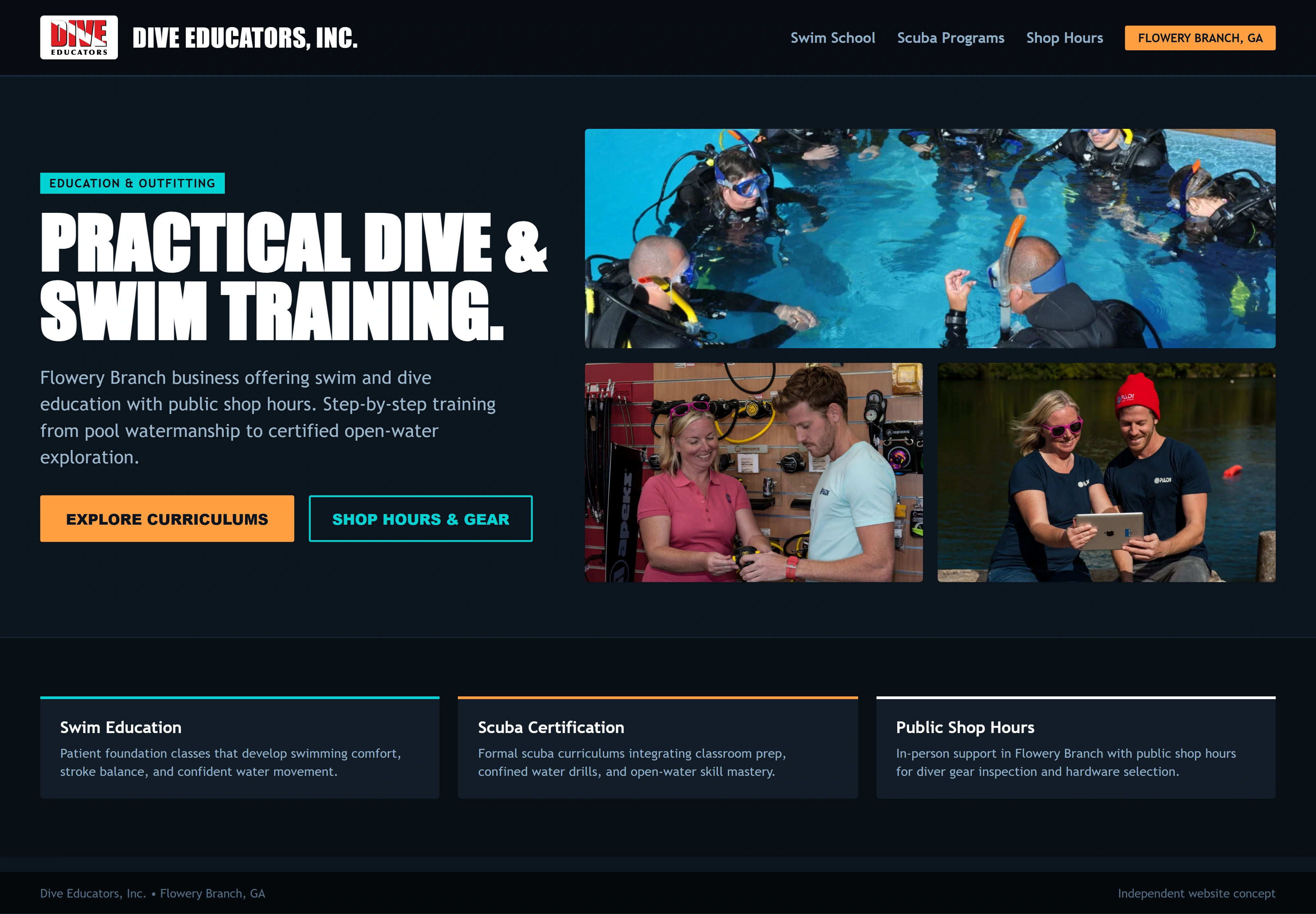Screen dimensions: 1316x914
Task: Open the dive shop gear fitting photo
Action: pyautogui.click(x=754, y=473)
